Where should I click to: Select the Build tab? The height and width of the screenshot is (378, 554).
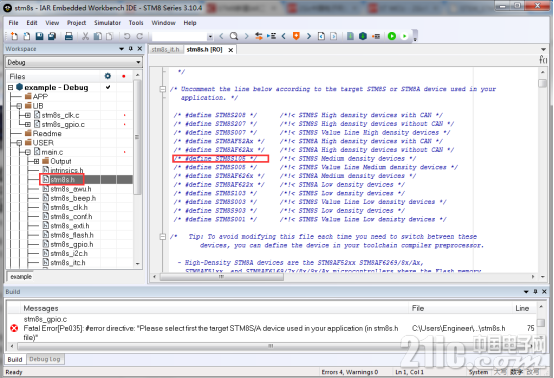click(15, 359)
